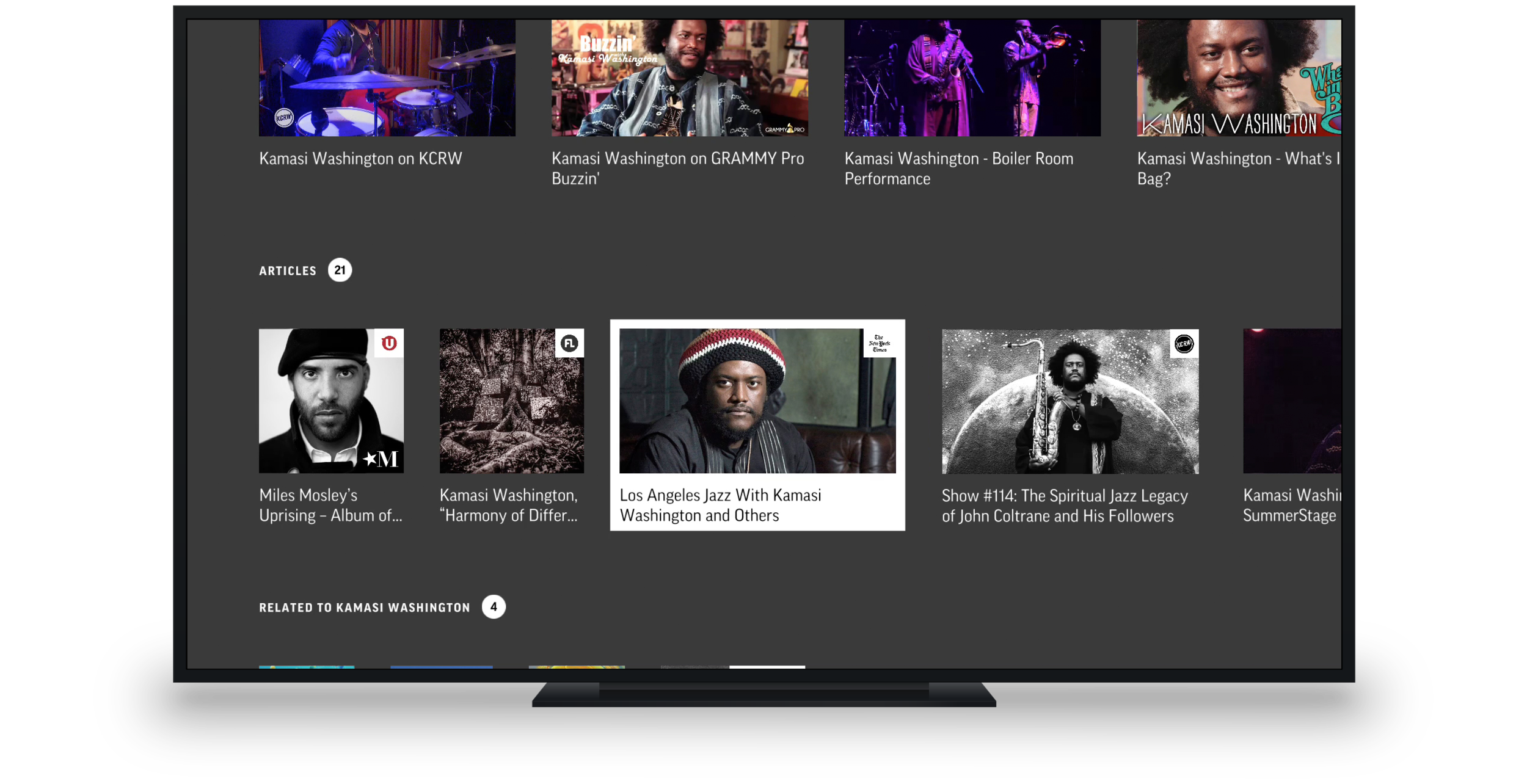Viewport: 1527px width, 784px height.
Task: Open the Show #114 Spiritual Jazz article image
Action: point(1070,401)
